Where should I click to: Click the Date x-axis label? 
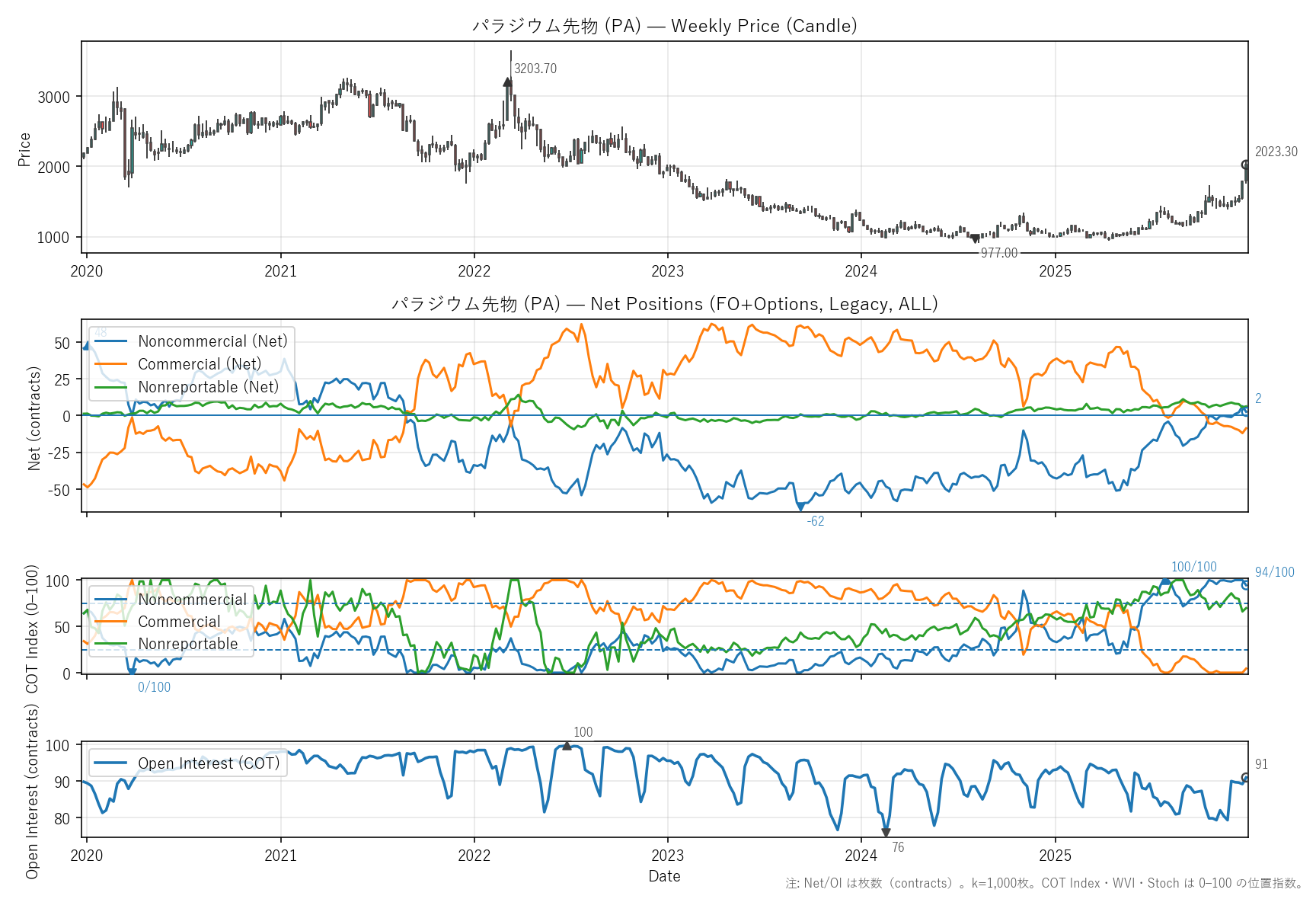664,876
